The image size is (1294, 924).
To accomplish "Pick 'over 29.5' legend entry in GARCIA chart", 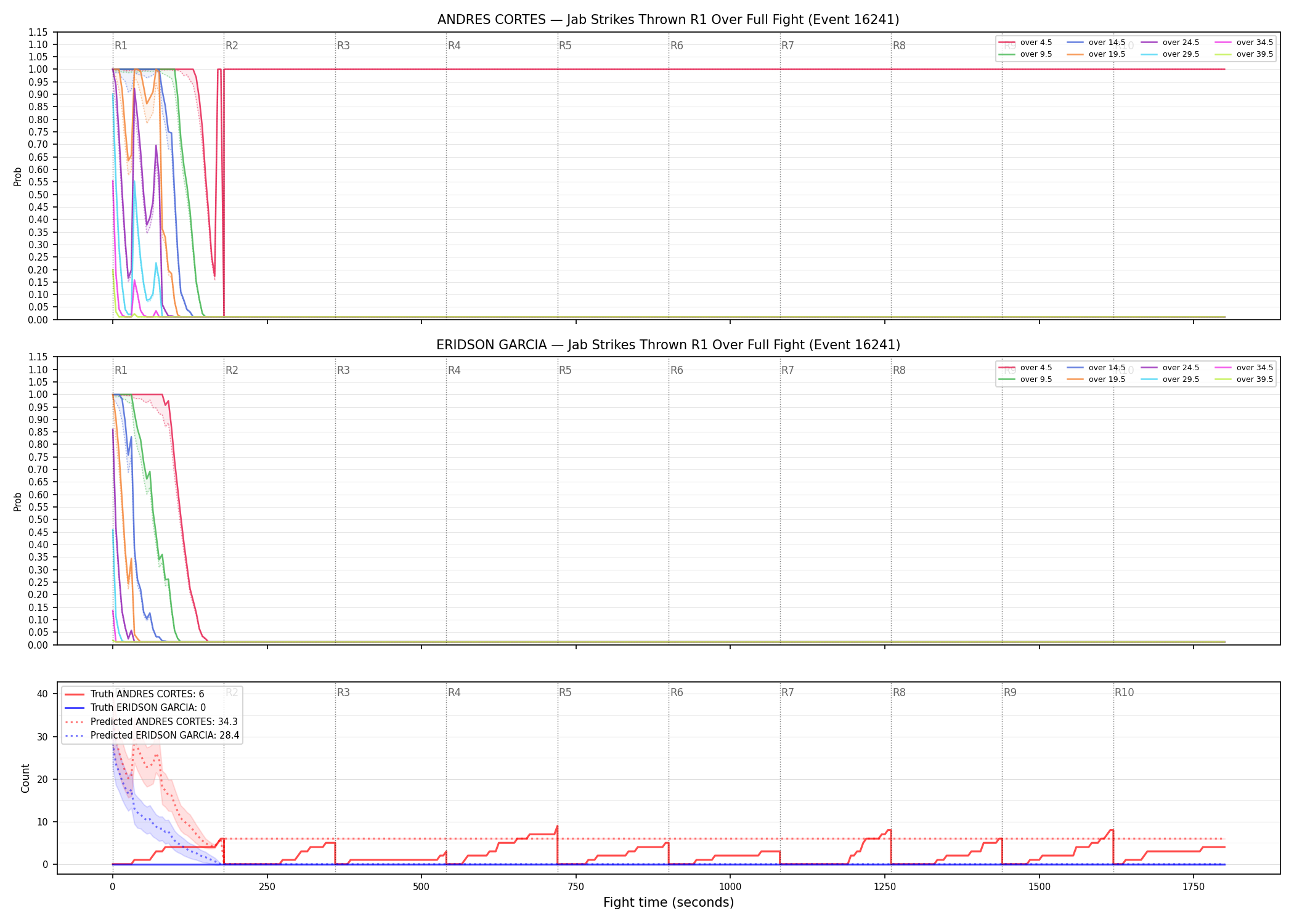I will (x=1170, y=379).
